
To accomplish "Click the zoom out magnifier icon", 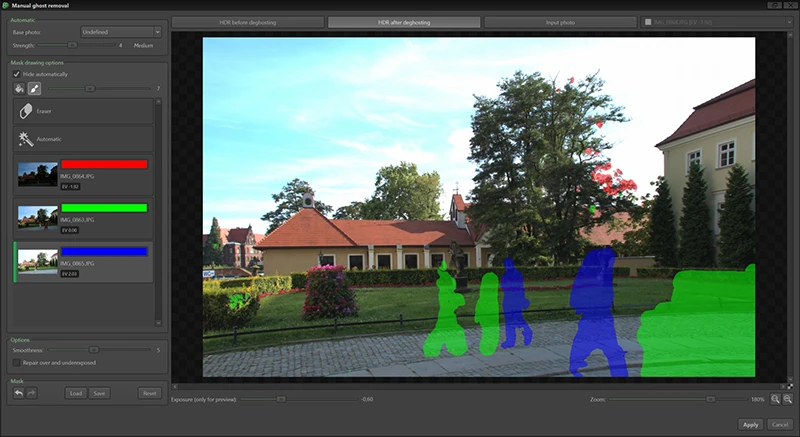I will (x=788, y=399).
